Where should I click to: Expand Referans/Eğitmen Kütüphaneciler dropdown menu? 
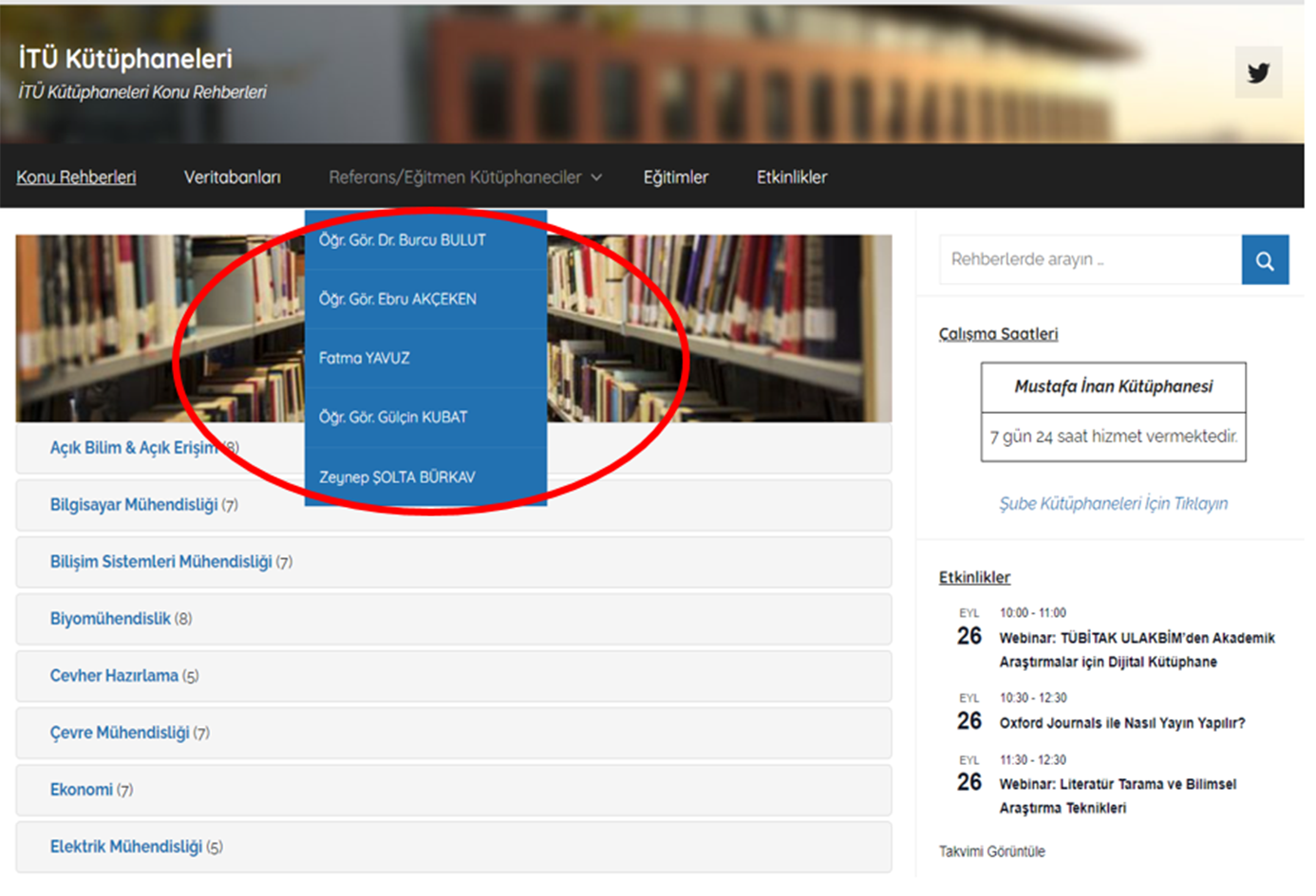tap(464, 177)
